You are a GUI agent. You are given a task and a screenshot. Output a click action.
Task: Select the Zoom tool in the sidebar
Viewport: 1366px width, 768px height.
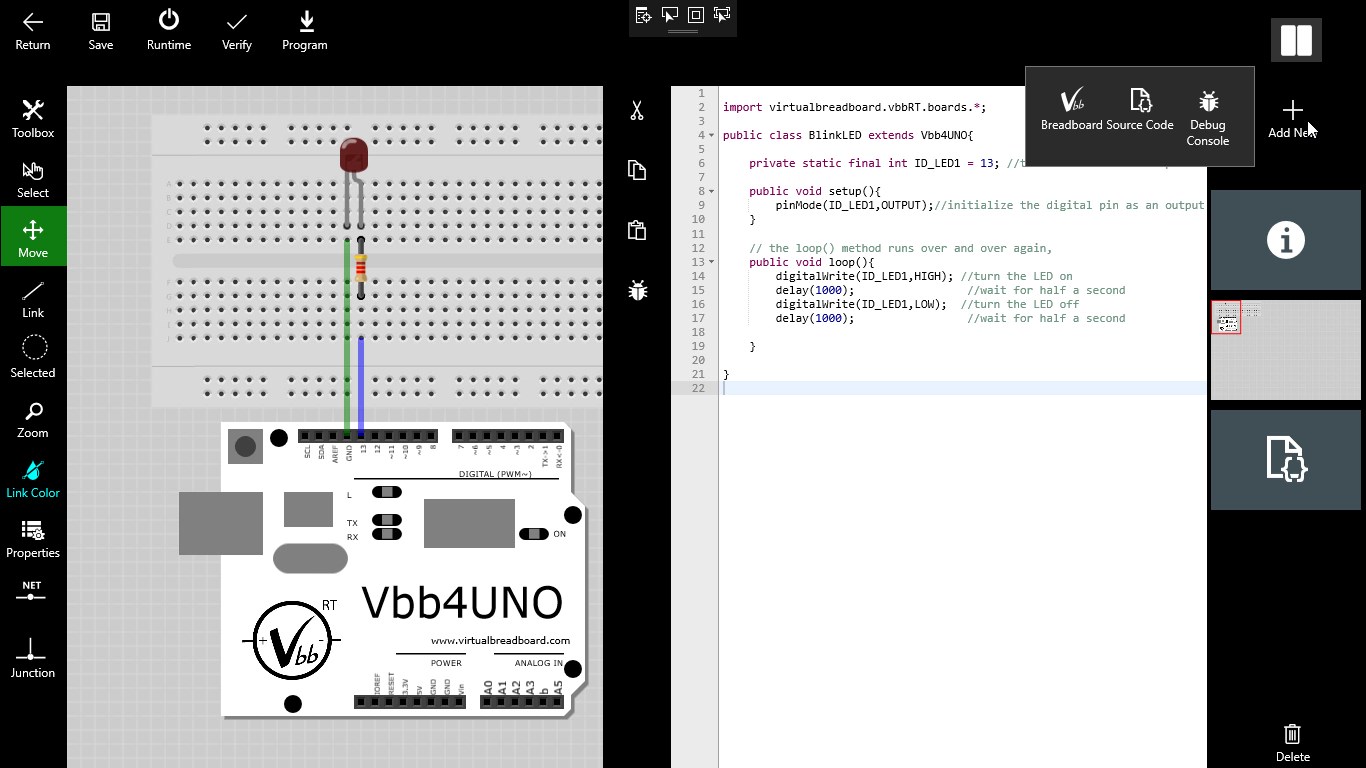tap(33, 420)
